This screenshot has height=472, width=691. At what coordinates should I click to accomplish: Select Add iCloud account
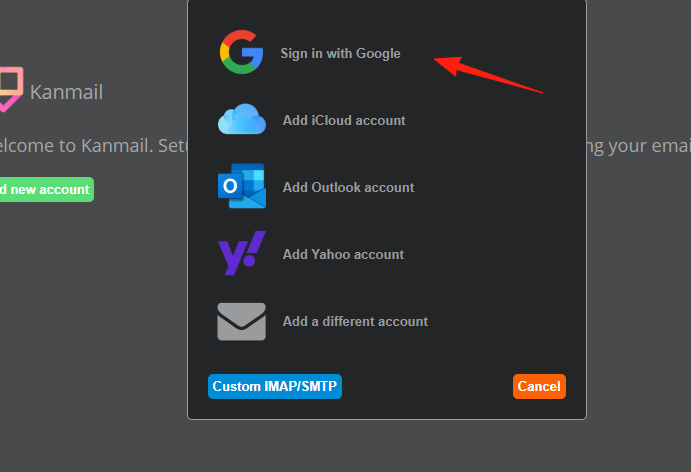[344, 120]
